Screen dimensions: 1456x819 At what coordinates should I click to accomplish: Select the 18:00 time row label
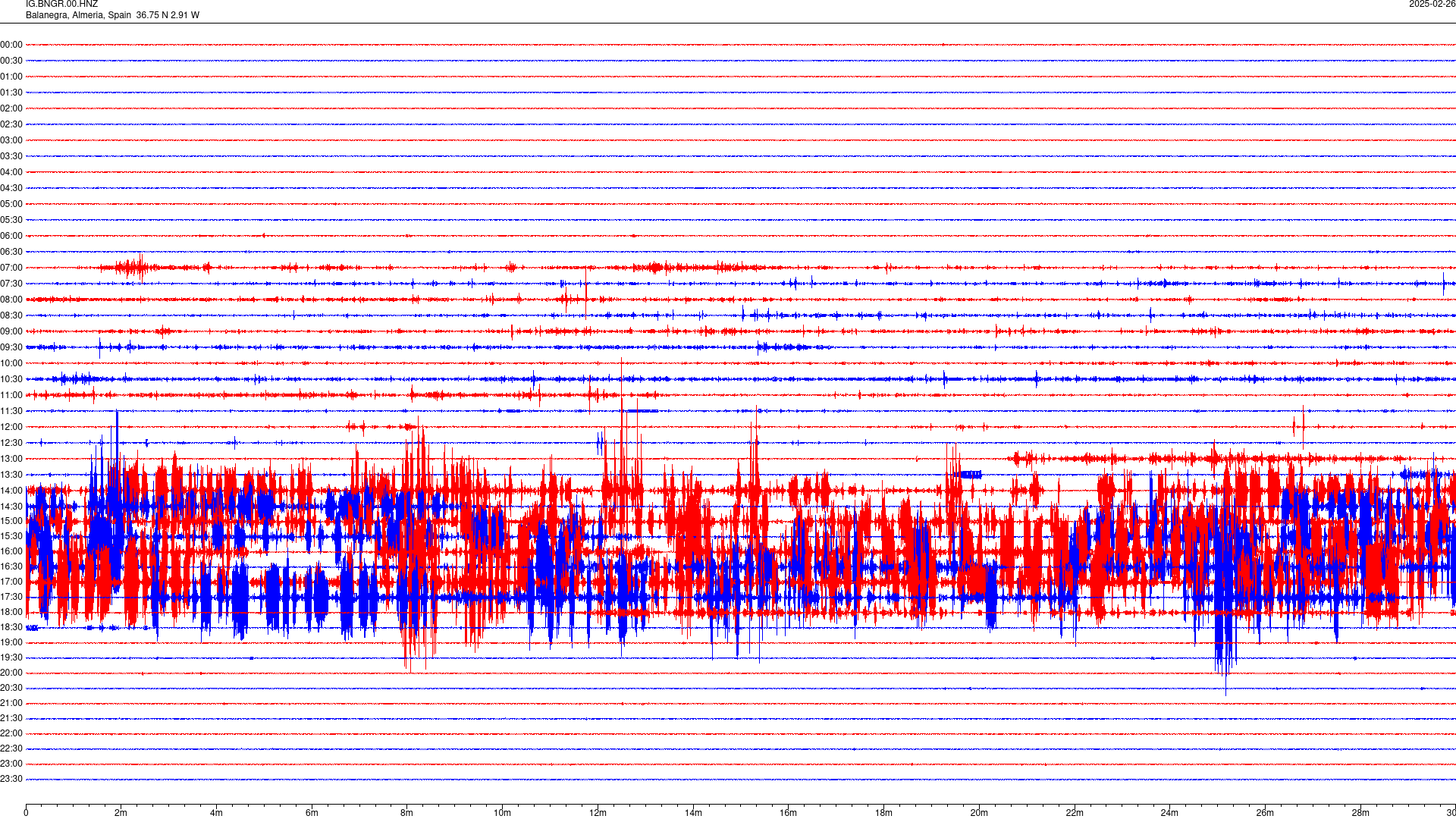click(x=11, y=612)
